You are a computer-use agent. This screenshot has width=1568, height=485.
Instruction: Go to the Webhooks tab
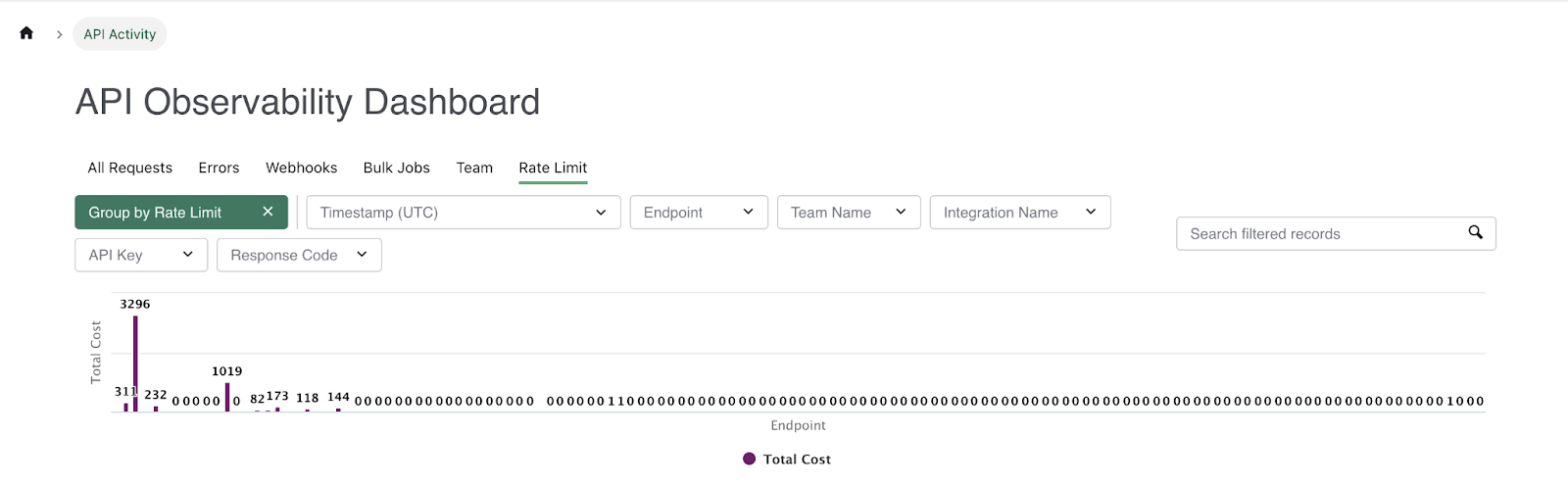click(x=301, y=168)
